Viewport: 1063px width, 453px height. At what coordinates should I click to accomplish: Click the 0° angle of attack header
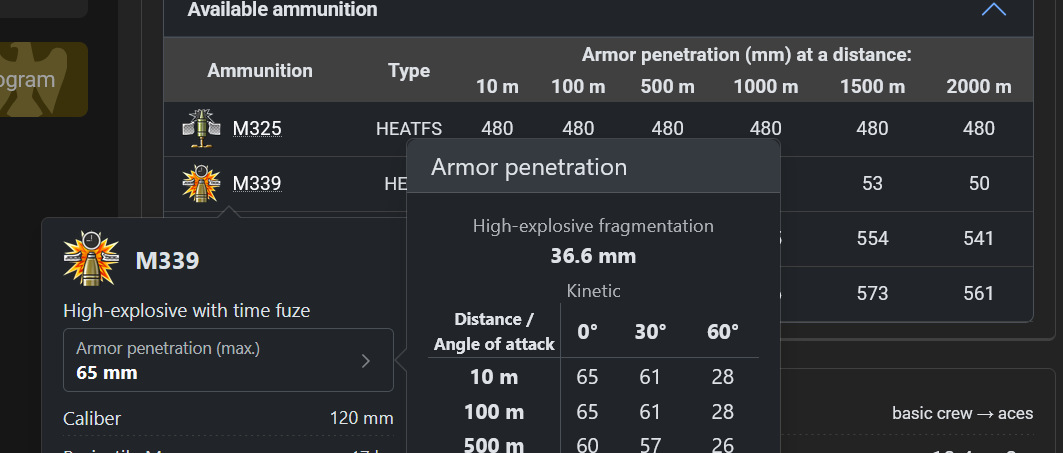(588, 331)
